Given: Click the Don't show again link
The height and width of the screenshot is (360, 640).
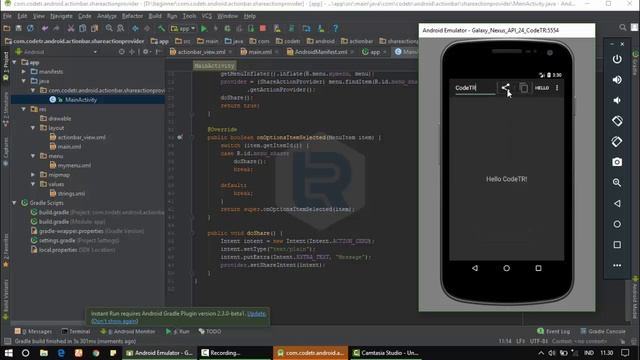Looking at the screenshot, I should [x=114, y=321].
